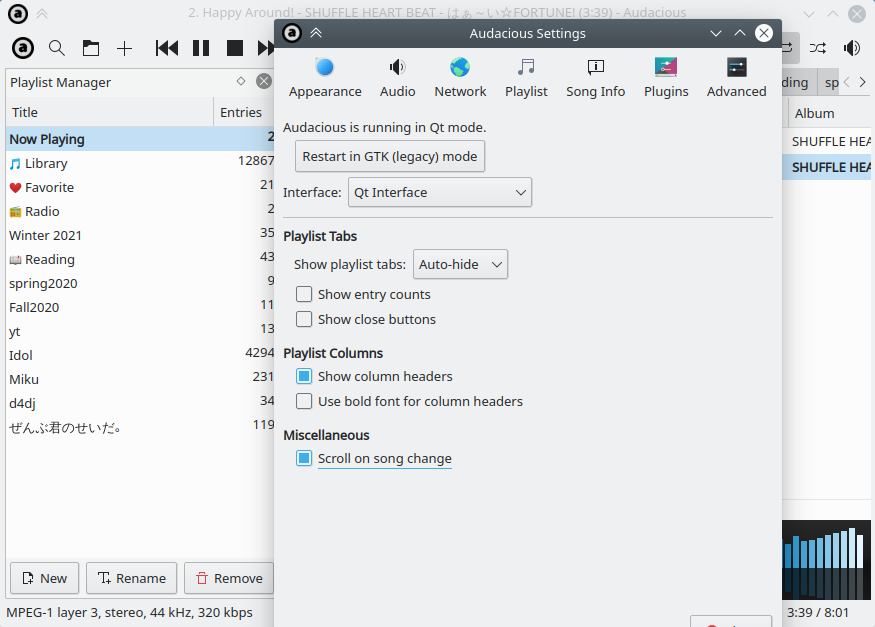Click the Settings window menu icon
Image resolution: width=875 pixels, height=627 pixels.
(x=292, y=33)
